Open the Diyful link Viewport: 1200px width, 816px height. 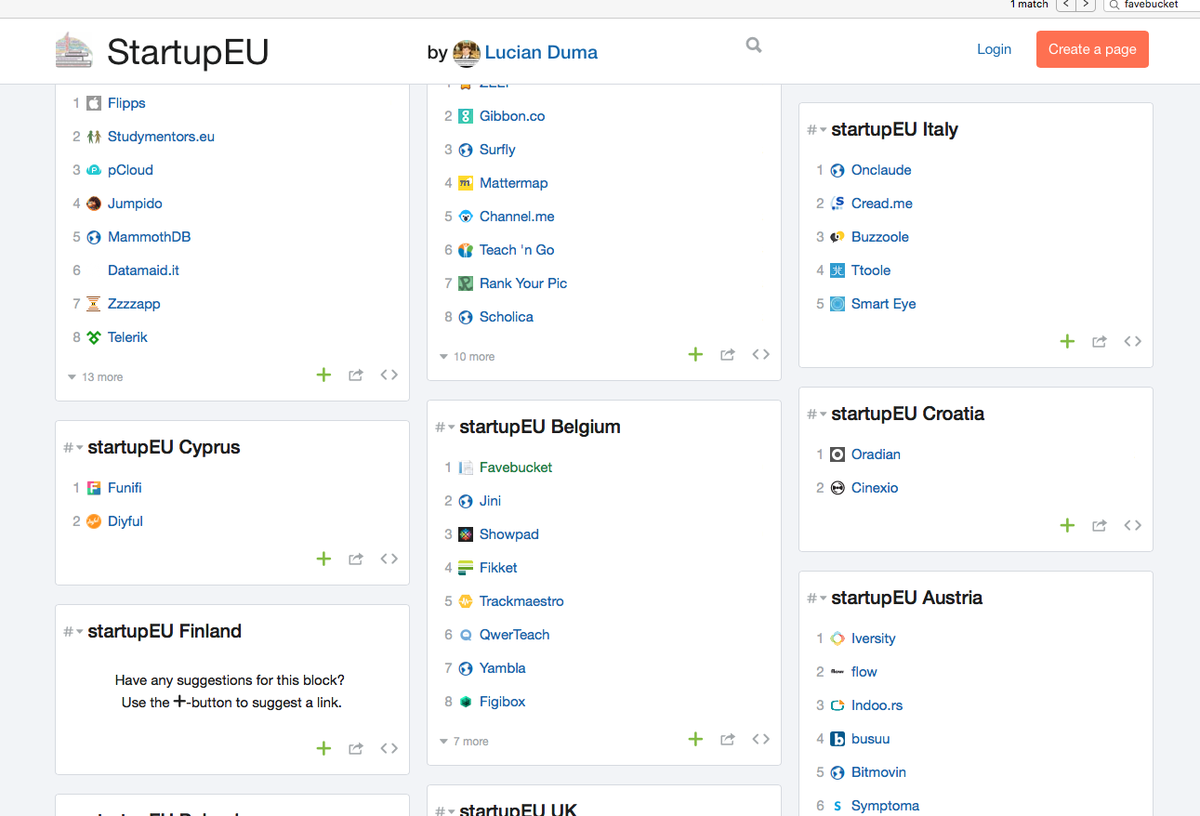point(125,521)
